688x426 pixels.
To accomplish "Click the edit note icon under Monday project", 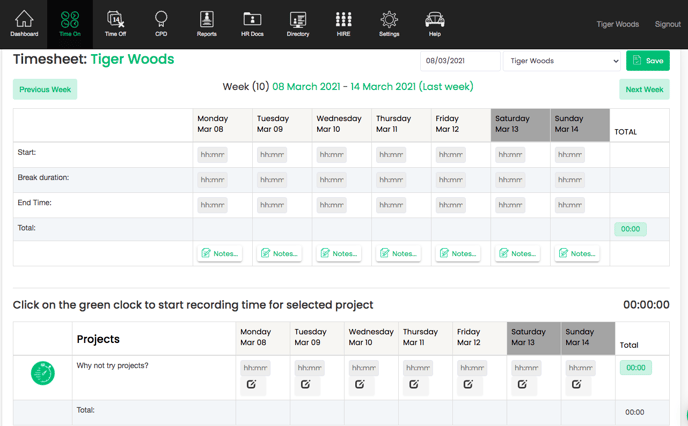I will click(252, 384).
